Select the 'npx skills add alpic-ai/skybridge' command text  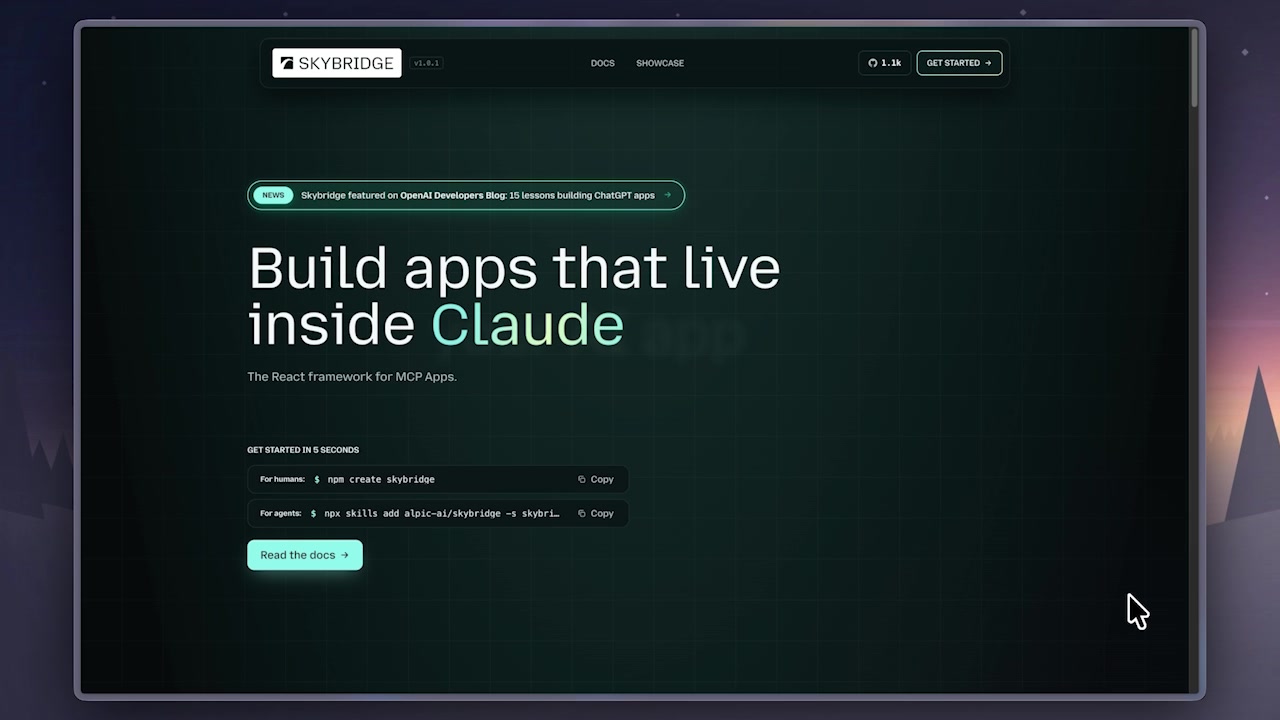tap(442, 513)
